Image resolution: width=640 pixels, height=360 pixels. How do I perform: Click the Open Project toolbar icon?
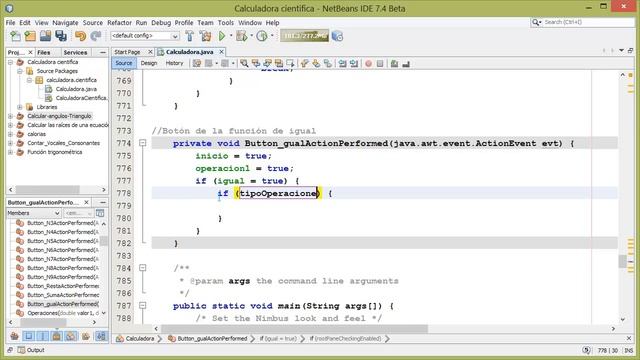click(45, 36)
